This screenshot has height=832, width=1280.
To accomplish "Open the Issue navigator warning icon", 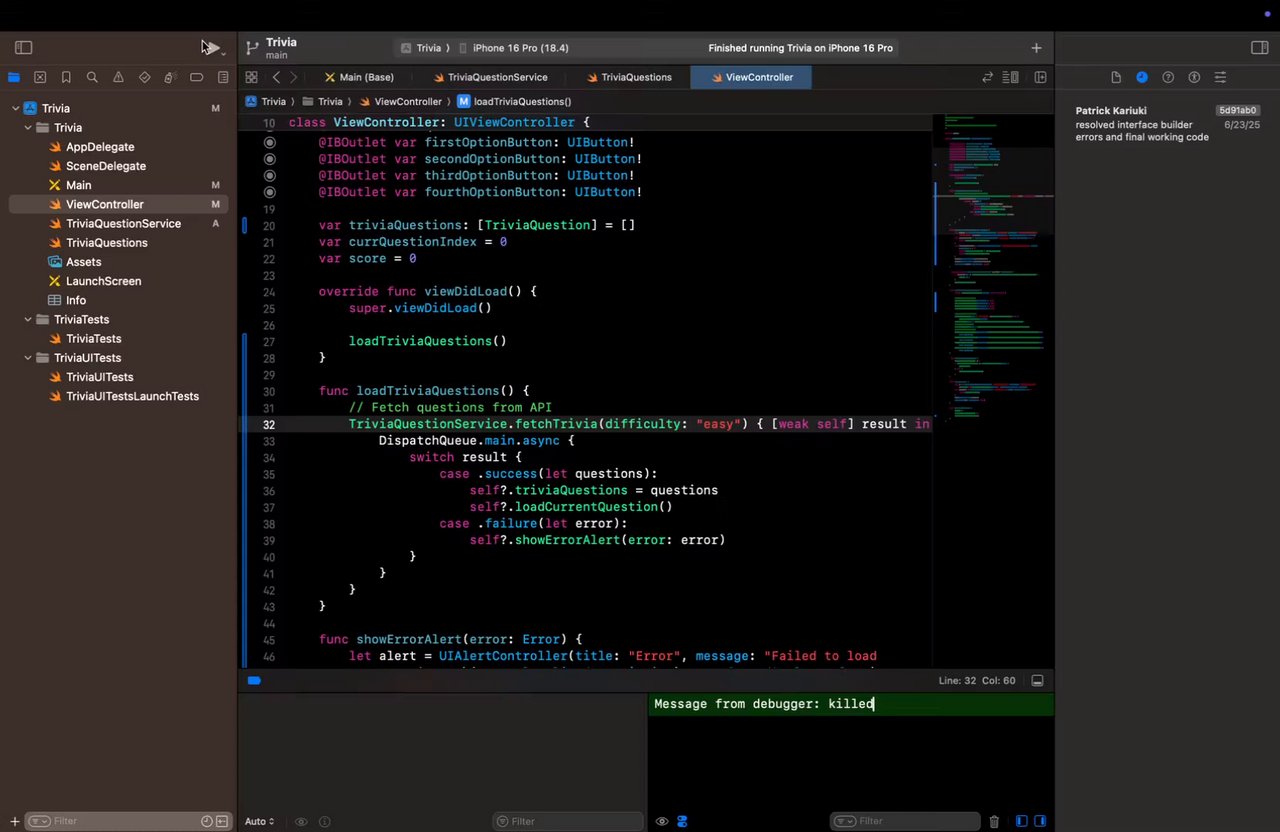I will (118, 77).
